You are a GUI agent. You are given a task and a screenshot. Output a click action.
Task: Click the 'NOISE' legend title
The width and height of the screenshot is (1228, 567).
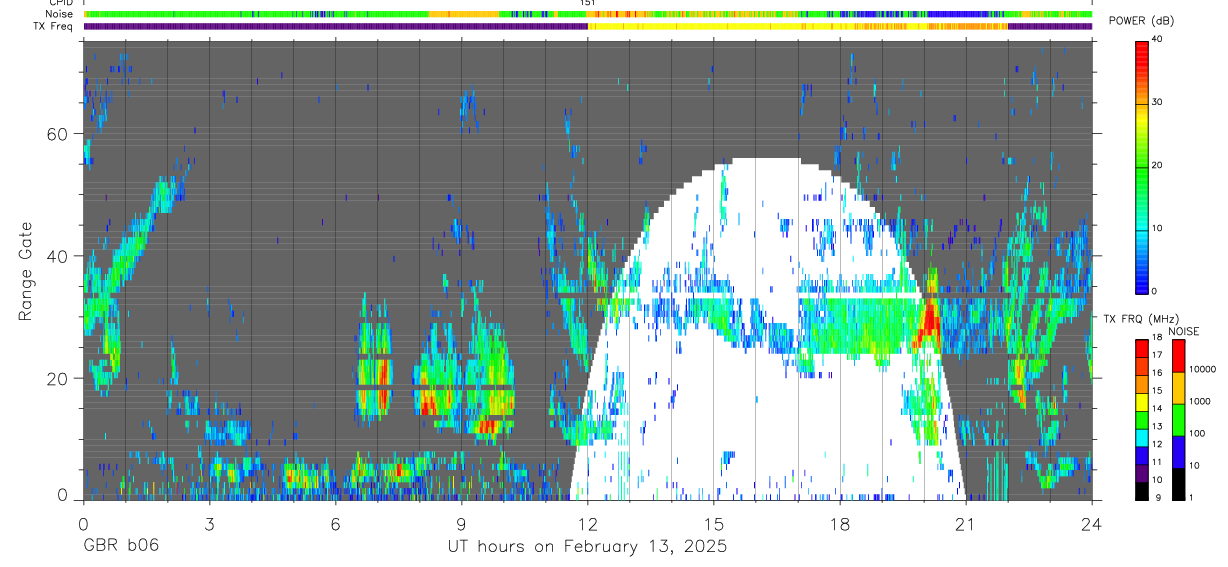point(1185,331)
